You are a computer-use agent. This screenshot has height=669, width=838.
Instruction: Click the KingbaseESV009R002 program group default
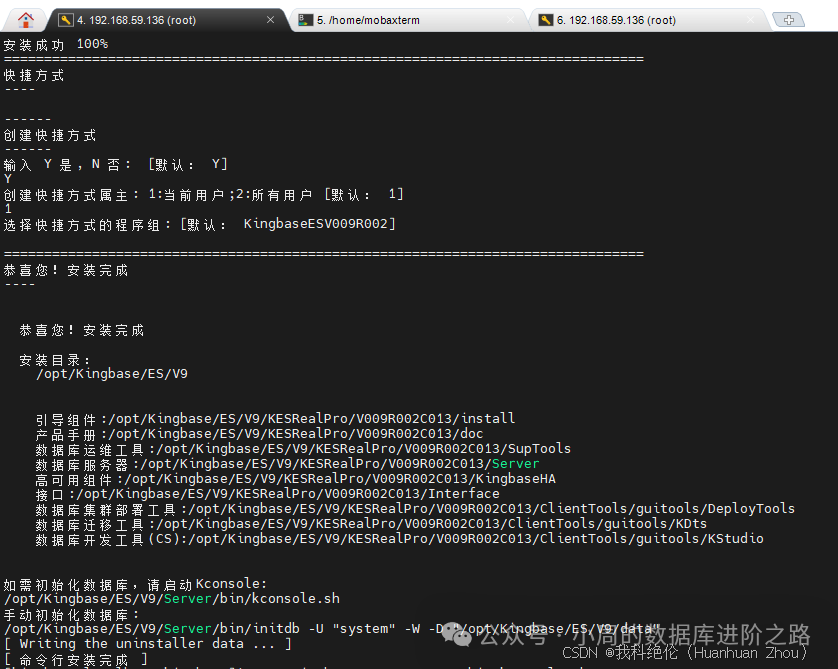(x=320, y=224)
